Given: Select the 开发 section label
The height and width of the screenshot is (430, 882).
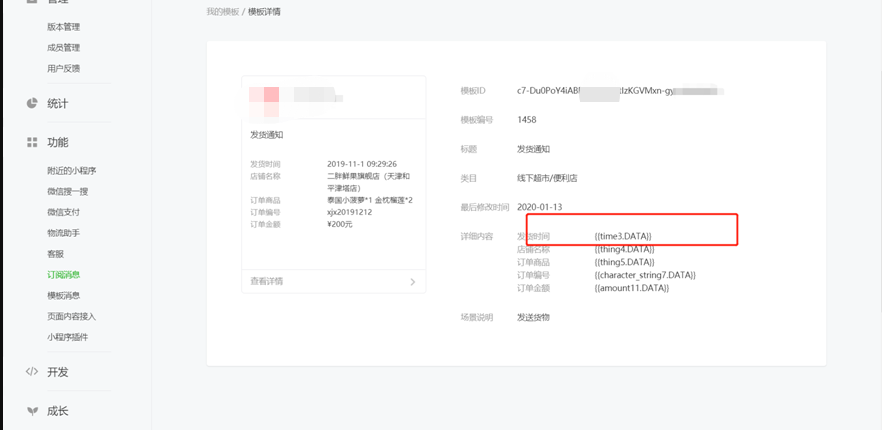Looking at the screenshot, I should (x=57, y=372).
